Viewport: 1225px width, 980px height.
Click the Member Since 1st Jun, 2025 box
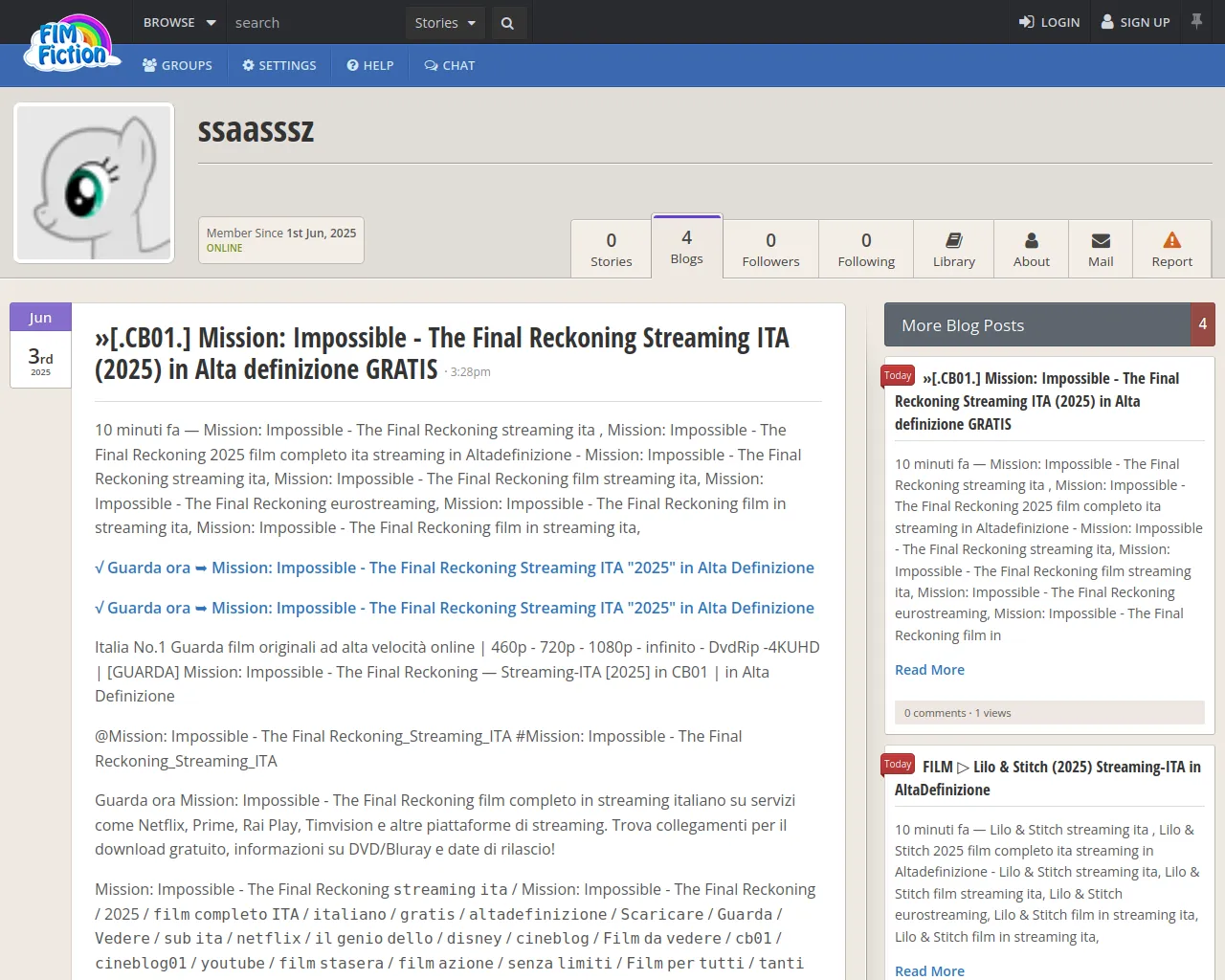(281, 239)
